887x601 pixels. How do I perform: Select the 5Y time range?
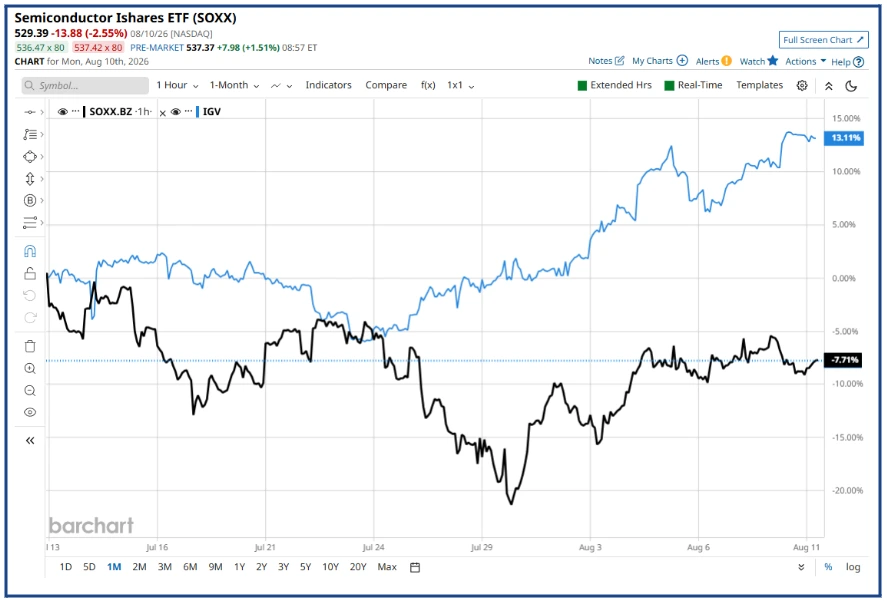click(305, 566)
